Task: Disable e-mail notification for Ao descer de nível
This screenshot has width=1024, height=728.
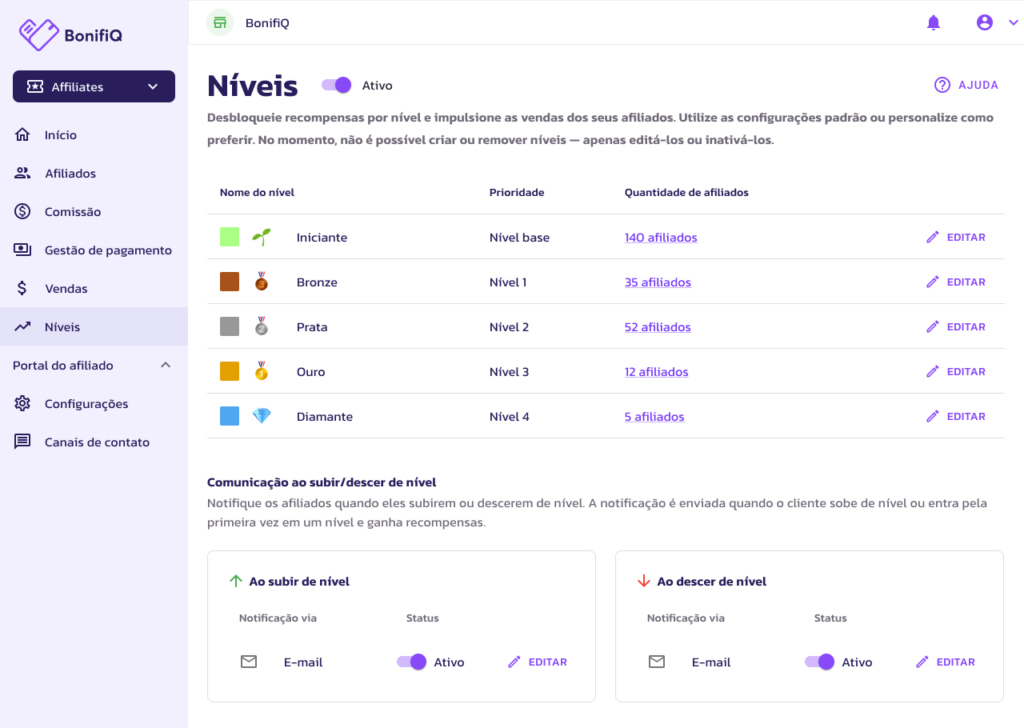Action: coord(820,662)
